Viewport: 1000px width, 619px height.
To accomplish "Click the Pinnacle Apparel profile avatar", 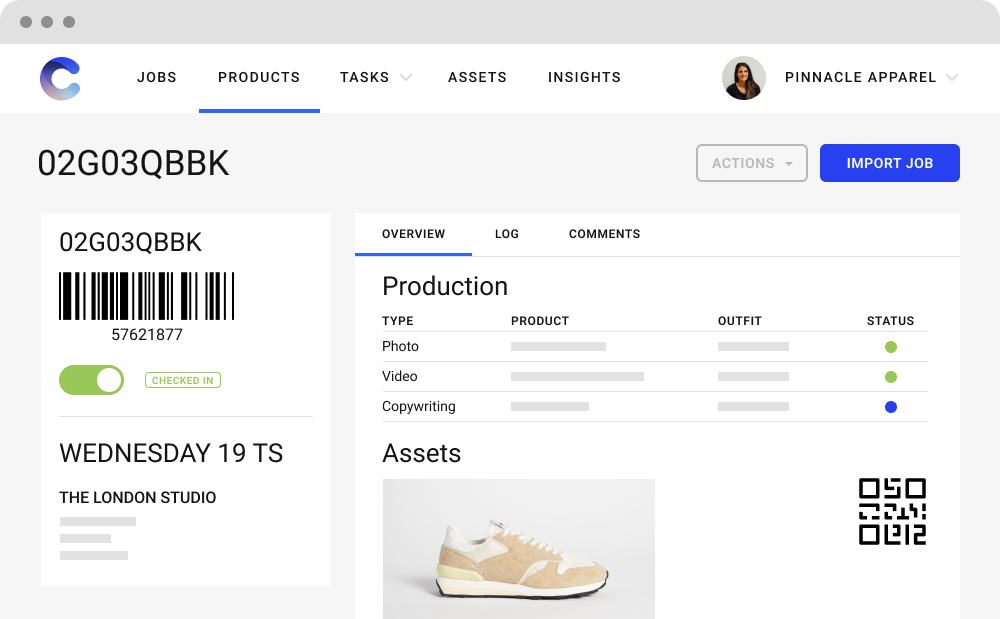I will [744, 78].
